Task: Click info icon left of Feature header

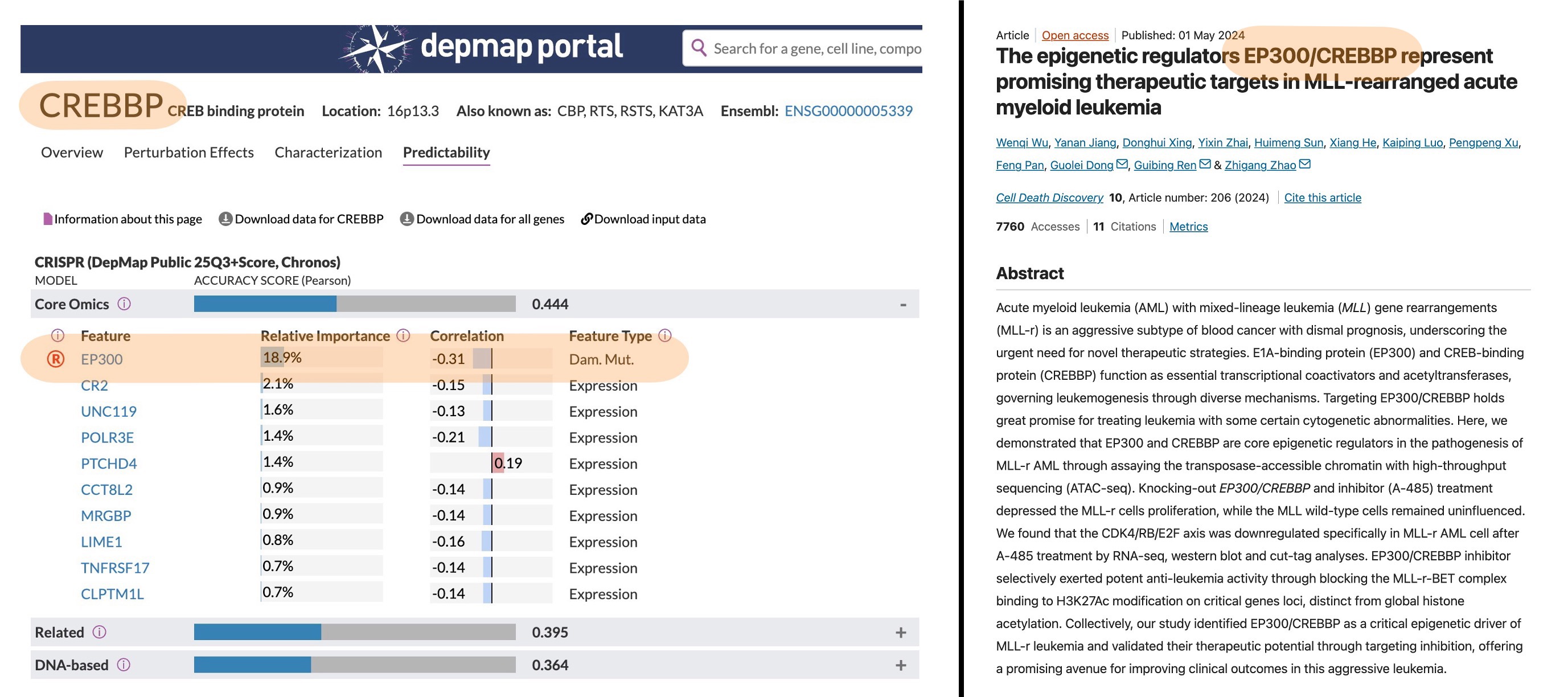Action: (x=58, y=335)
